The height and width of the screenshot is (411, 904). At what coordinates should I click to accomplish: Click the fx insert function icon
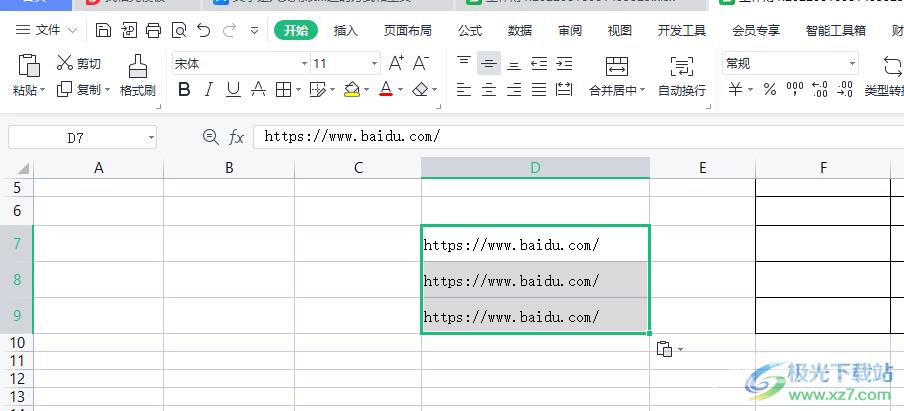click(x=236, y=137)
